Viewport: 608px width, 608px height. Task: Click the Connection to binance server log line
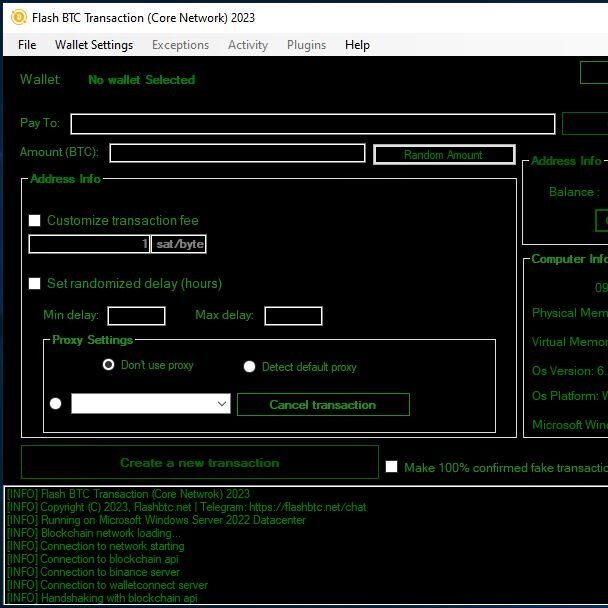pos(93,572)
